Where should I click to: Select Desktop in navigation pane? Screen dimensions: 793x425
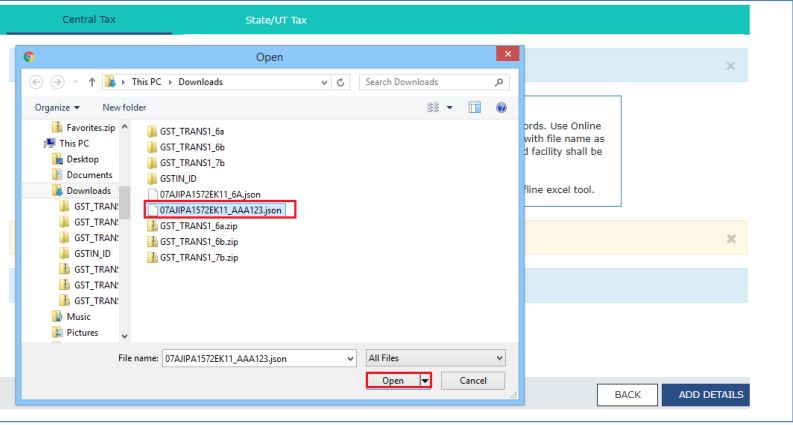[75, 159]
